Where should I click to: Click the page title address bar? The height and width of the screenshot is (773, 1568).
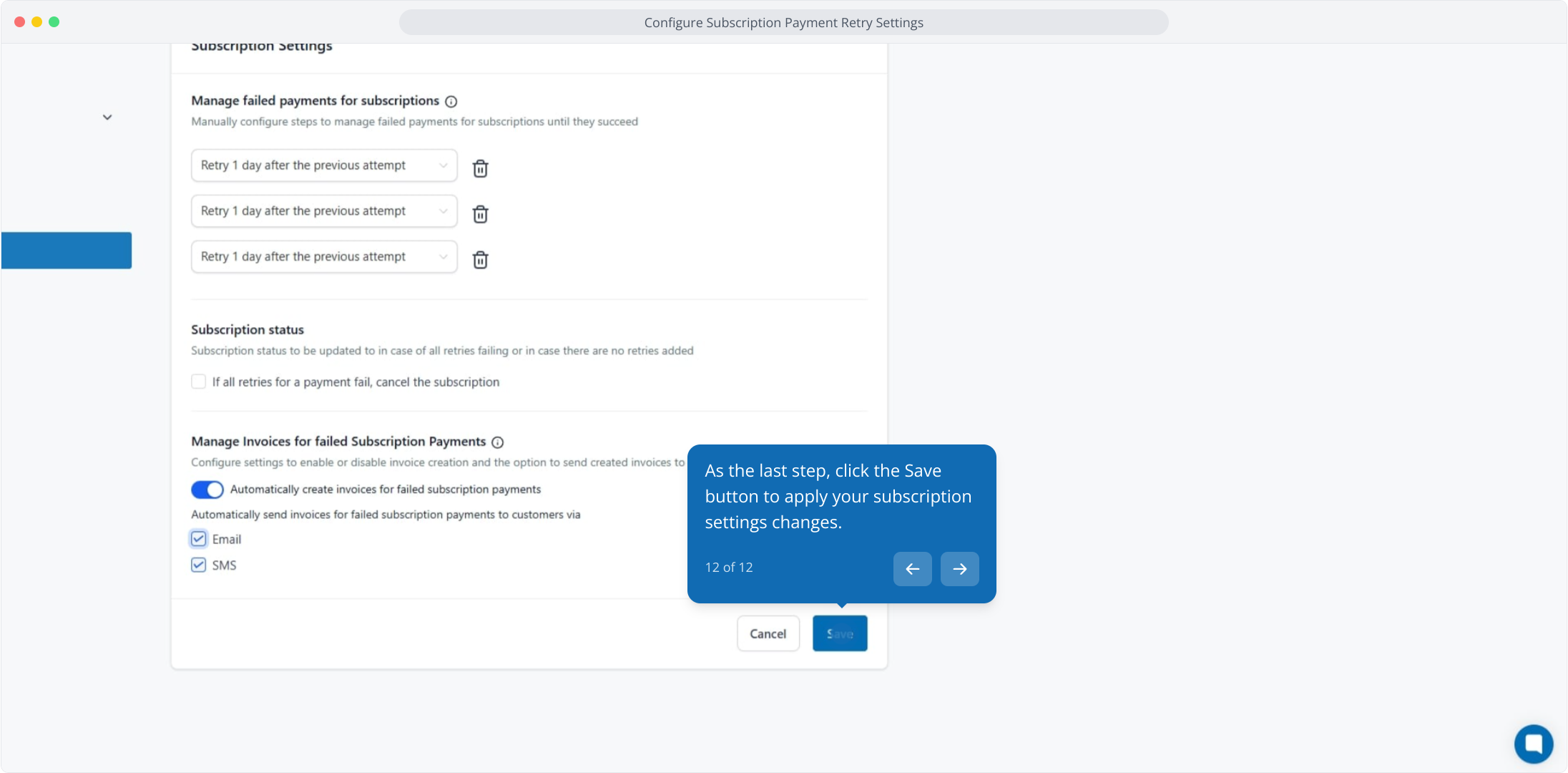[783, 22]
